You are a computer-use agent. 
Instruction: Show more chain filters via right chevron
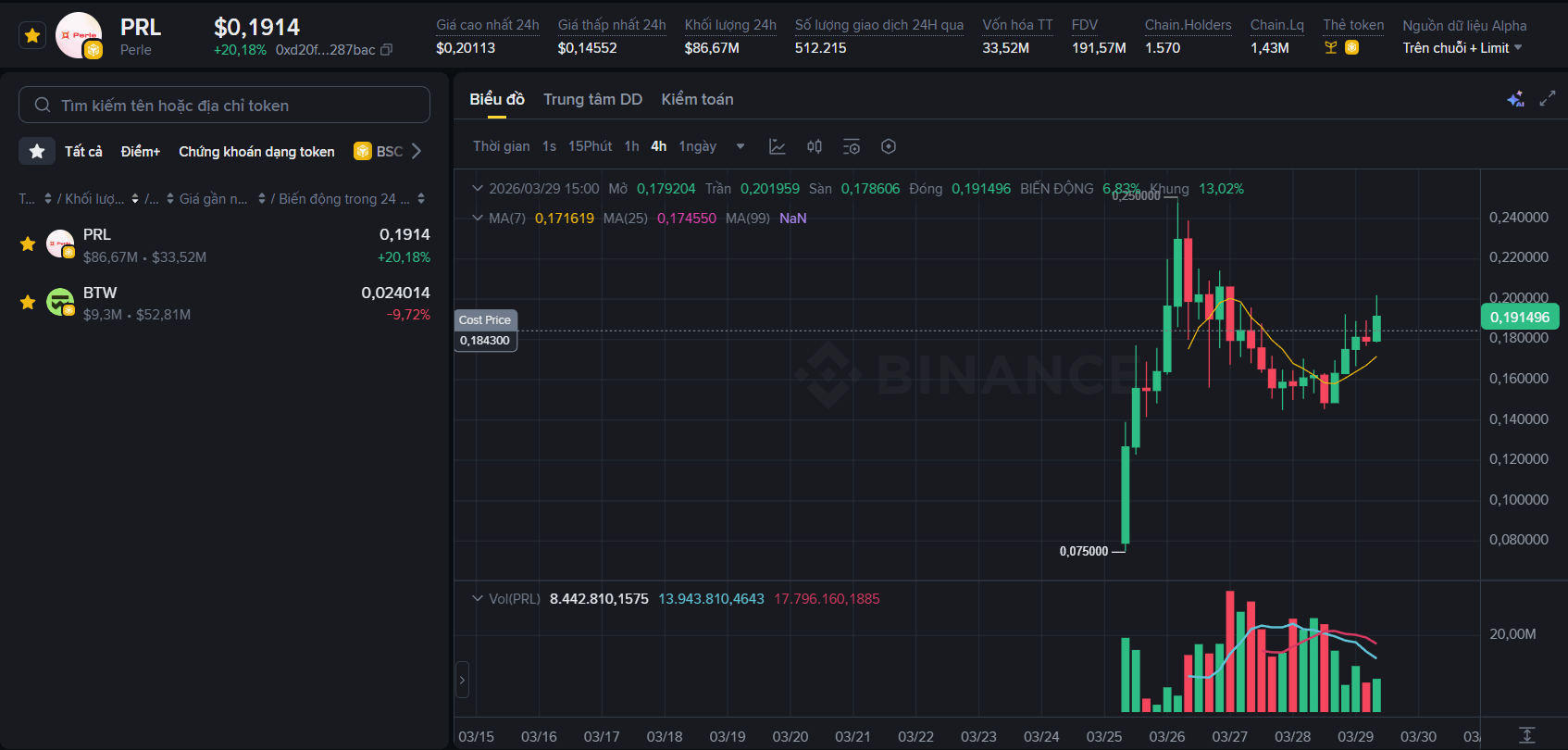[x=417, y=151]
